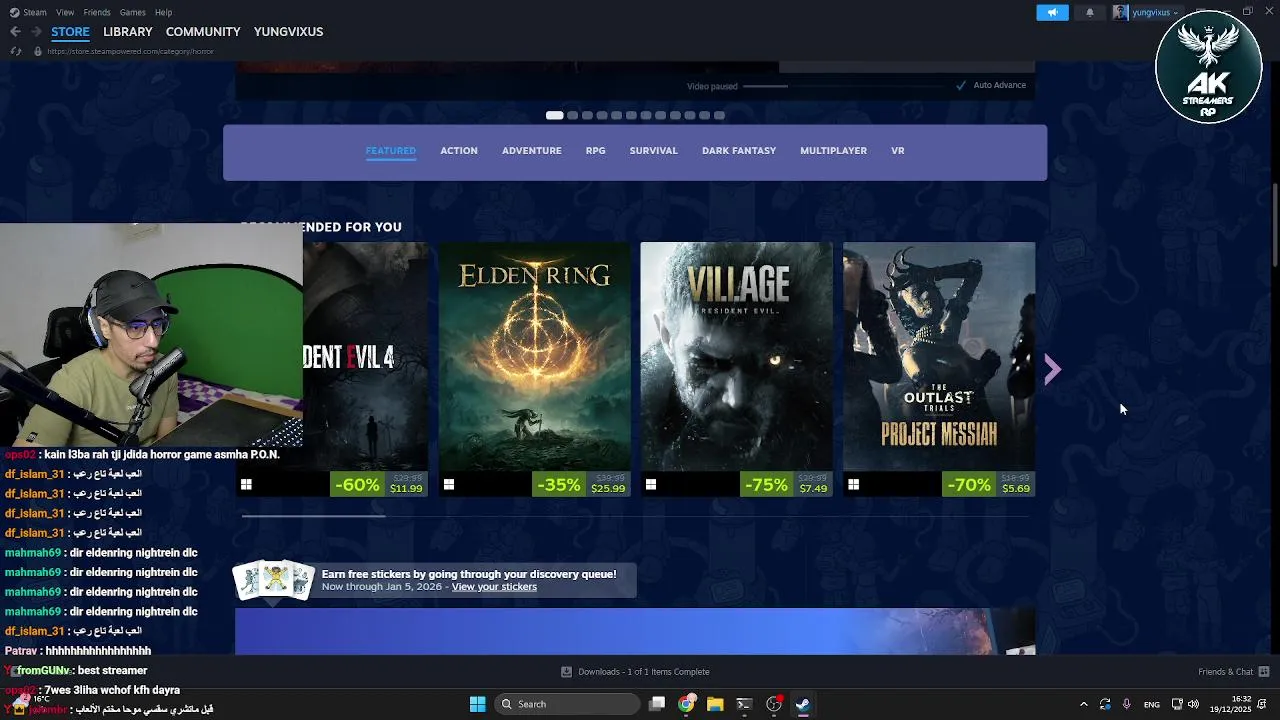The width and height of the screenshot is (1280, 720).
Task: Follow the View your stickers link
Action: click(494, 587)
